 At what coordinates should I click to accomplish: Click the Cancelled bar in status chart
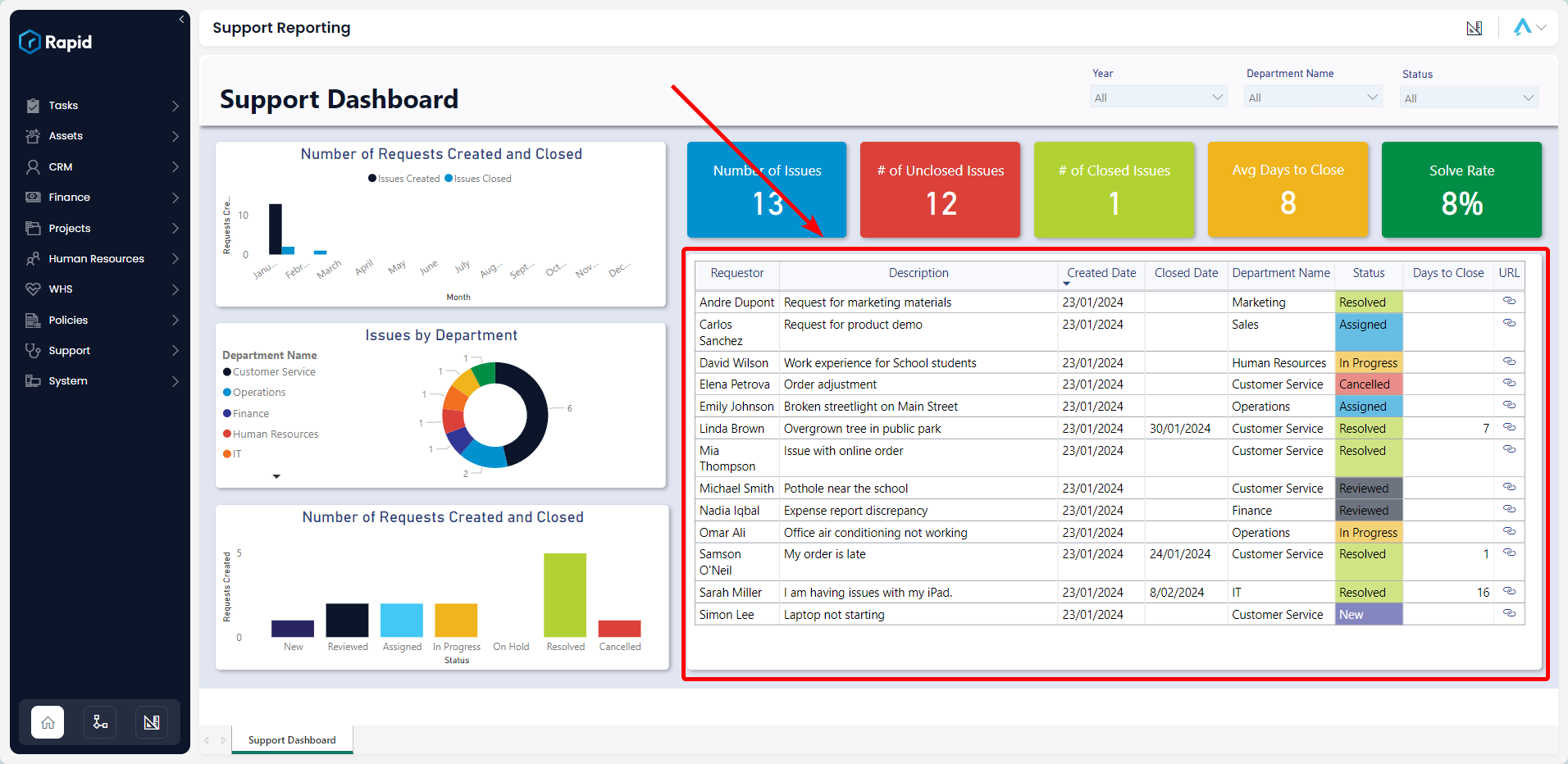click(x=619, y=629)
